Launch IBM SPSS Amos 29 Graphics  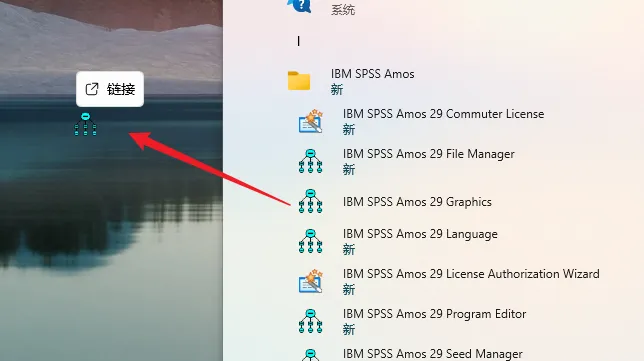pyautogui.click(x=417, y=202)
